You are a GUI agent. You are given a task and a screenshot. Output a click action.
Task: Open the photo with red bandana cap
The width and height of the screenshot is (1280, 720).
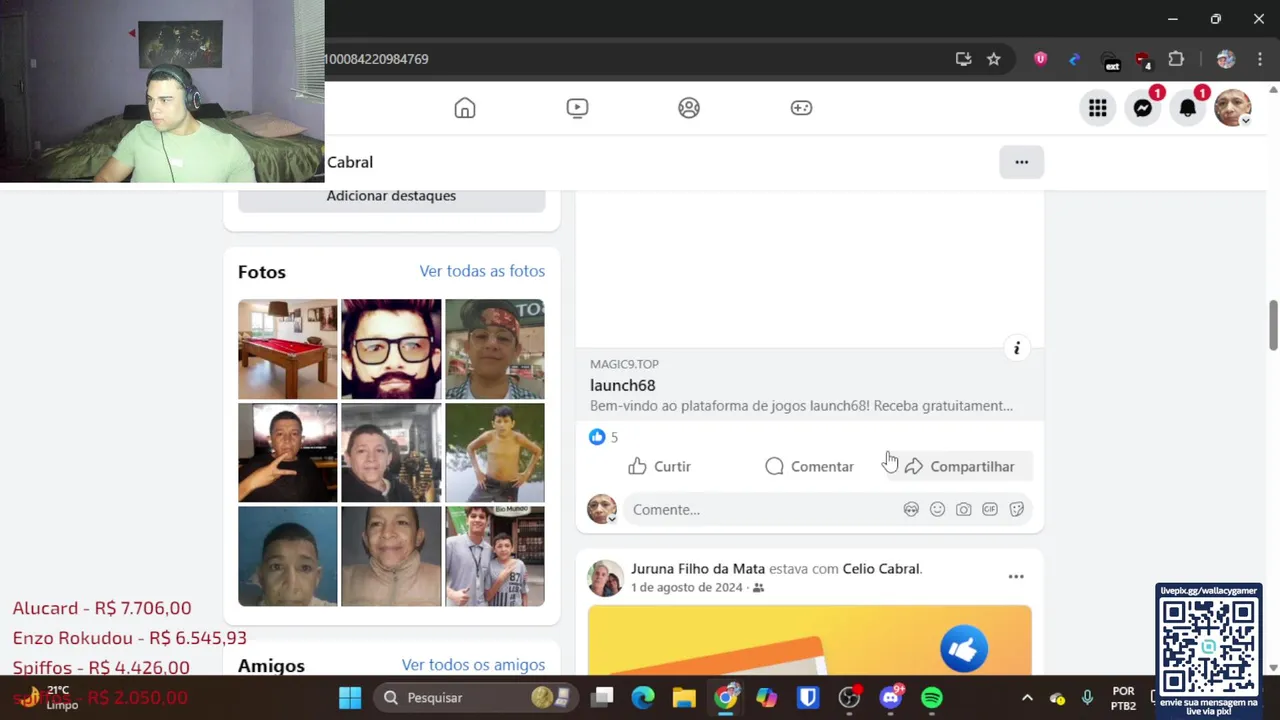tap(495, 349)
